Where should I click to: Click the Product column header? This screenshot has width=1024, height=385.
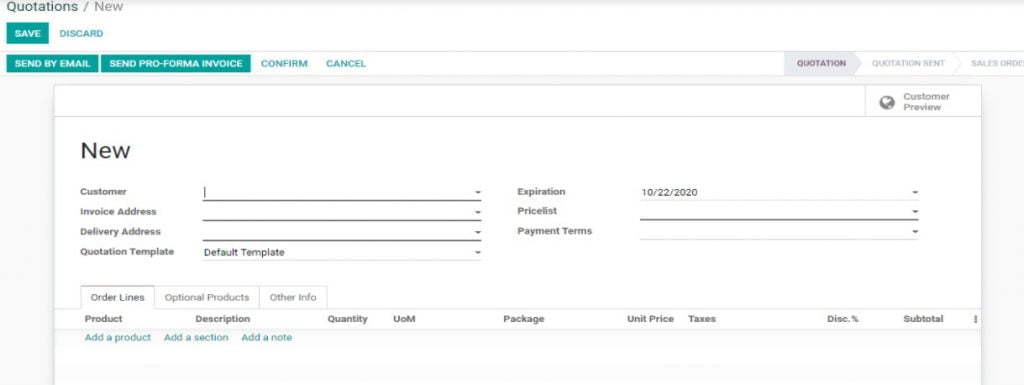coord(103,319)
